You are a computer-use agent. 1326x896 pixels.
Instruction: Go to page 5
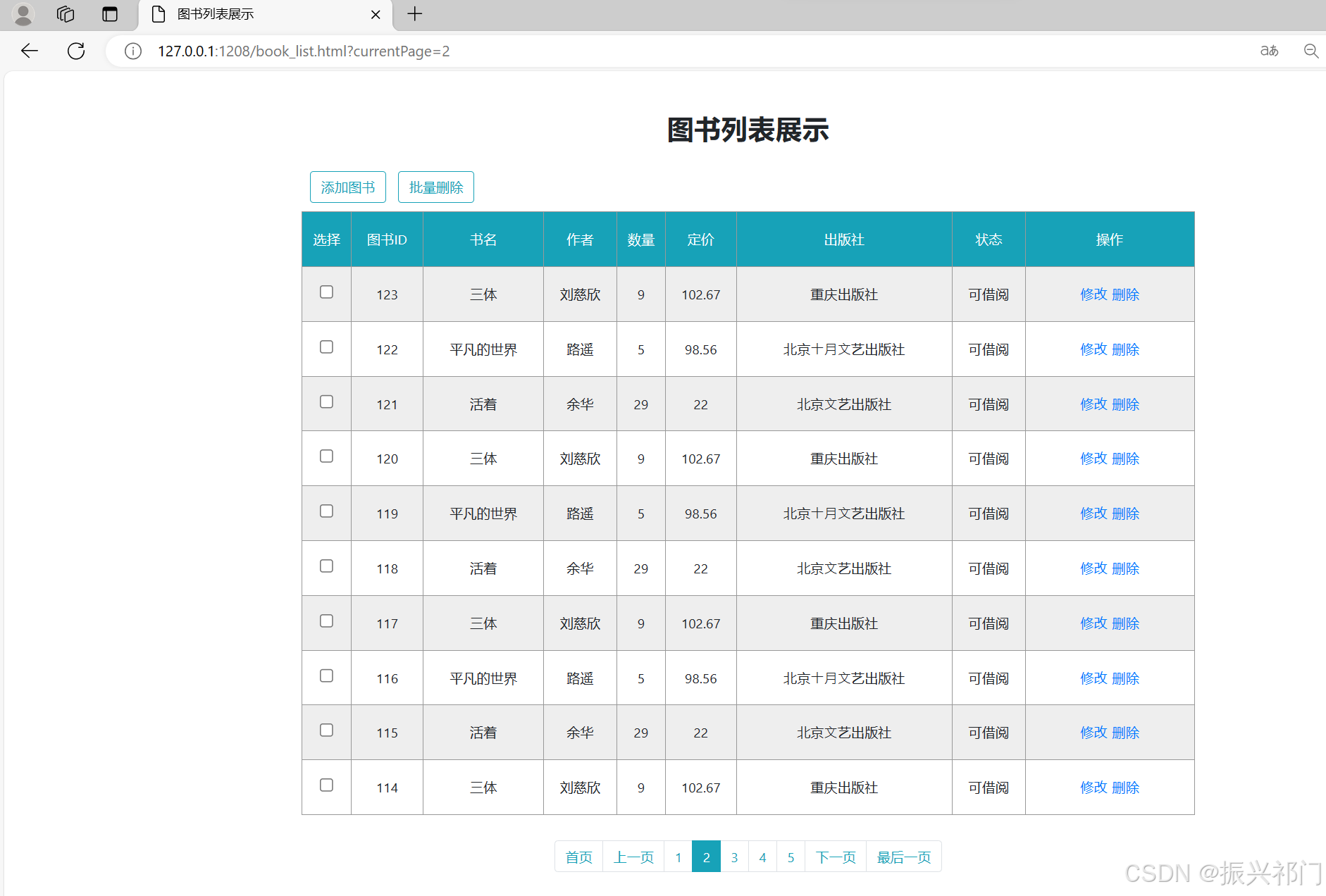(791, 857)
